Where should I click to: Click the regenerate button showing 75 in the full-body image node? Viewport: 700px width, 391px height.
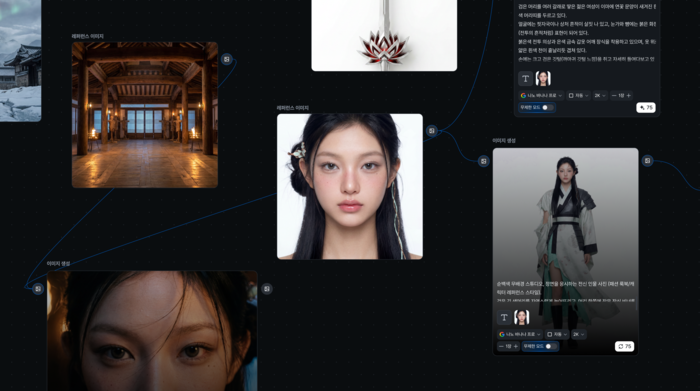point(625,346)
